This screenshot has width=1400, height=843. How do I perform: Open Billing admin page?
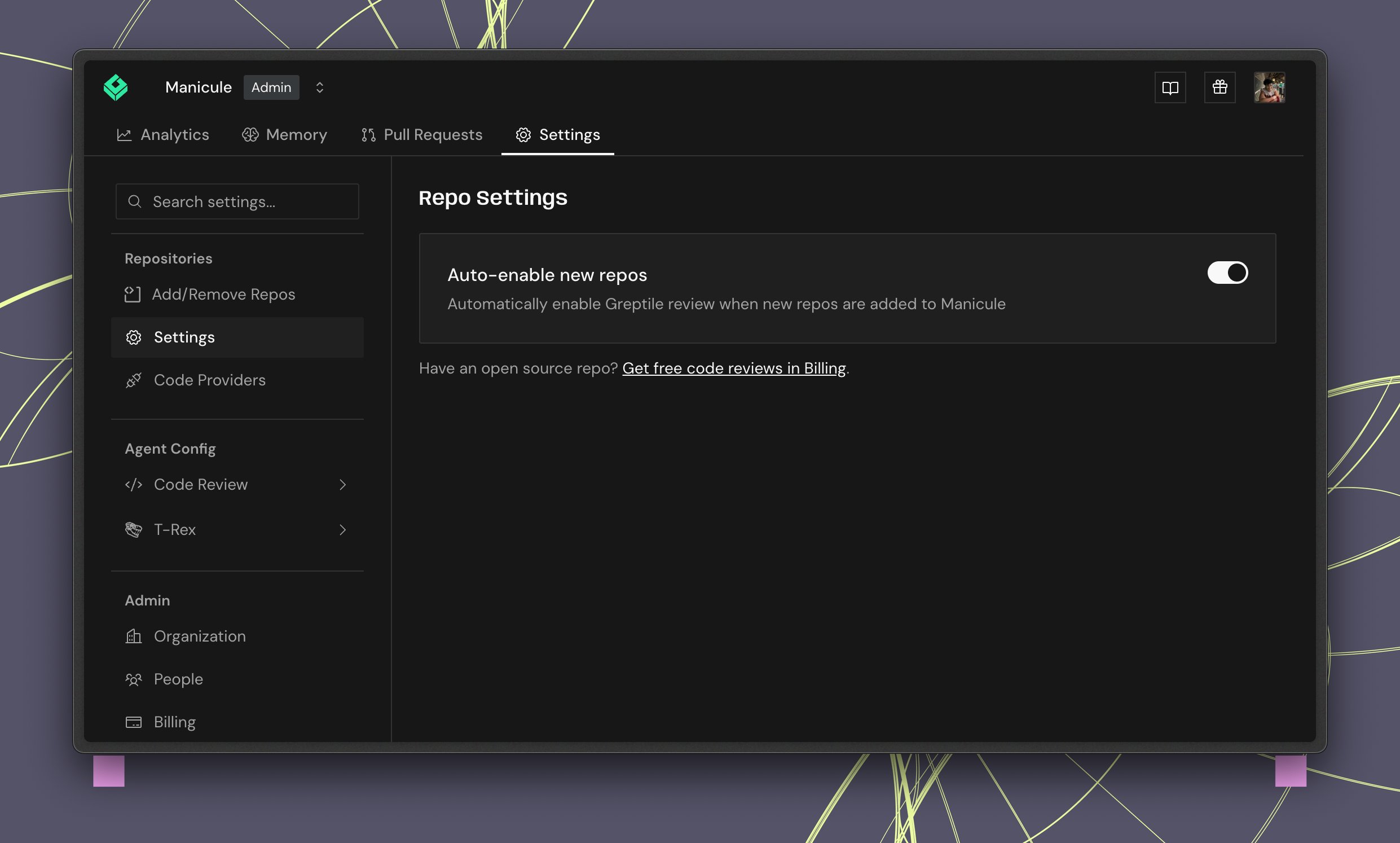237,722
